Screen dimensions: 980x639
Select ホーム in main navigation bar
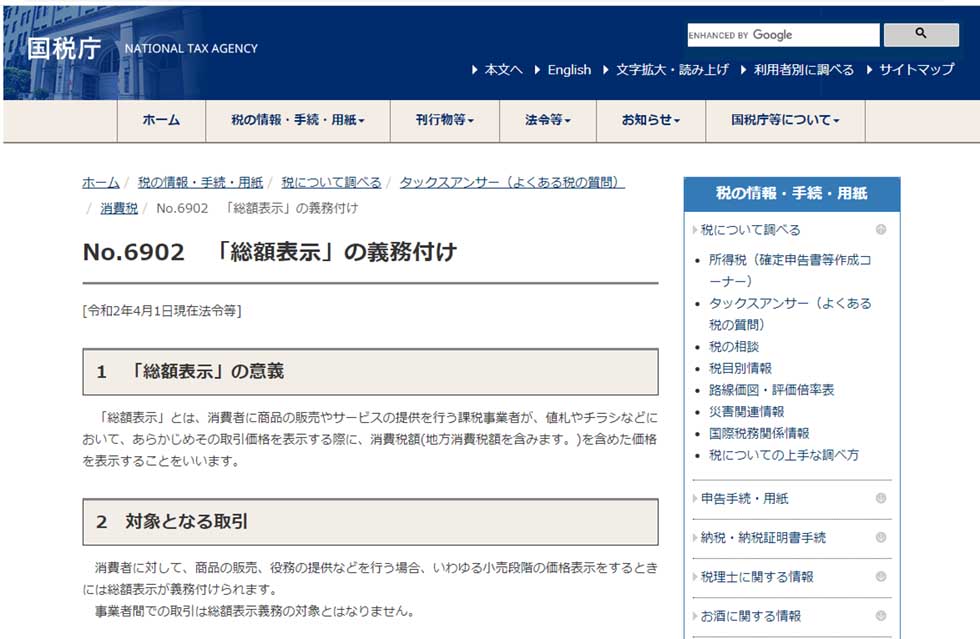[x=161, y=120]
